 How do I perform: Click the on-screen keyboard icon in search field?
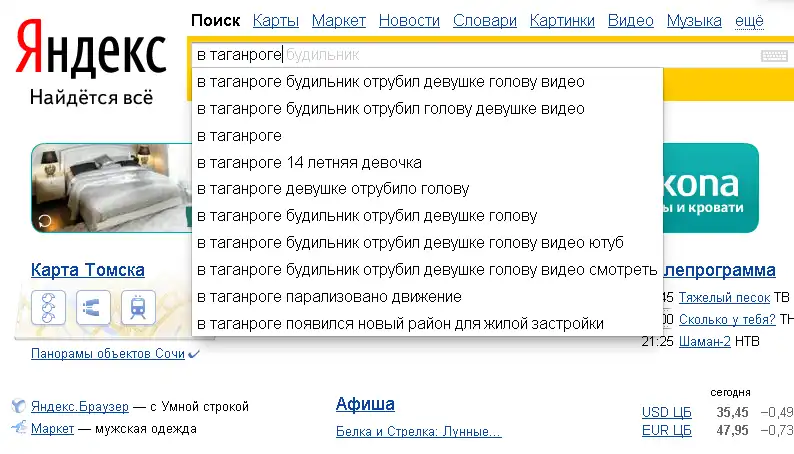click(x=774, y=56)
